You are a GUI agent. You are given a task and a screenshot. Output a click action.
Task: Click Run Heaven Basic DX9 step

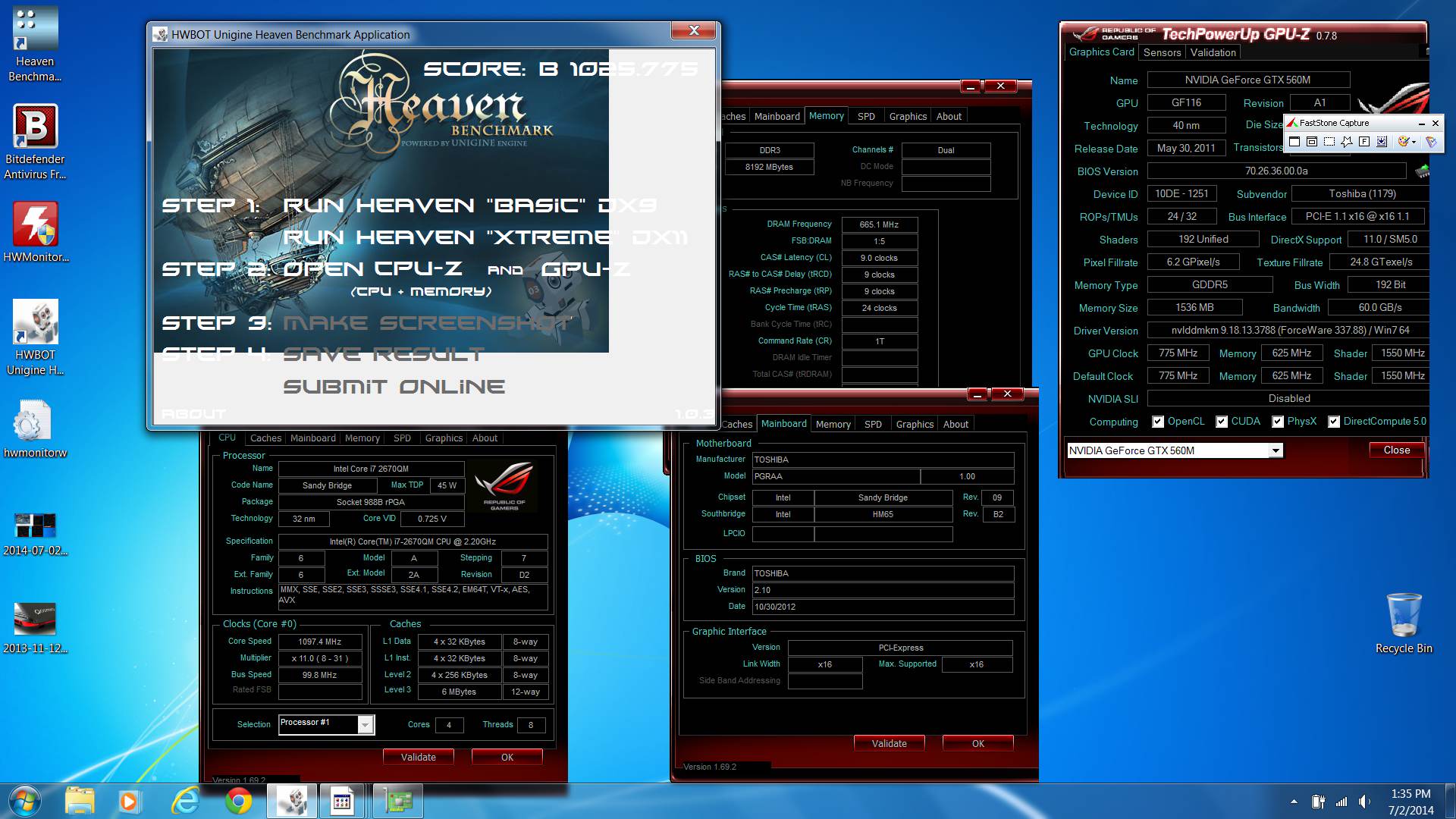click(469, 205)
